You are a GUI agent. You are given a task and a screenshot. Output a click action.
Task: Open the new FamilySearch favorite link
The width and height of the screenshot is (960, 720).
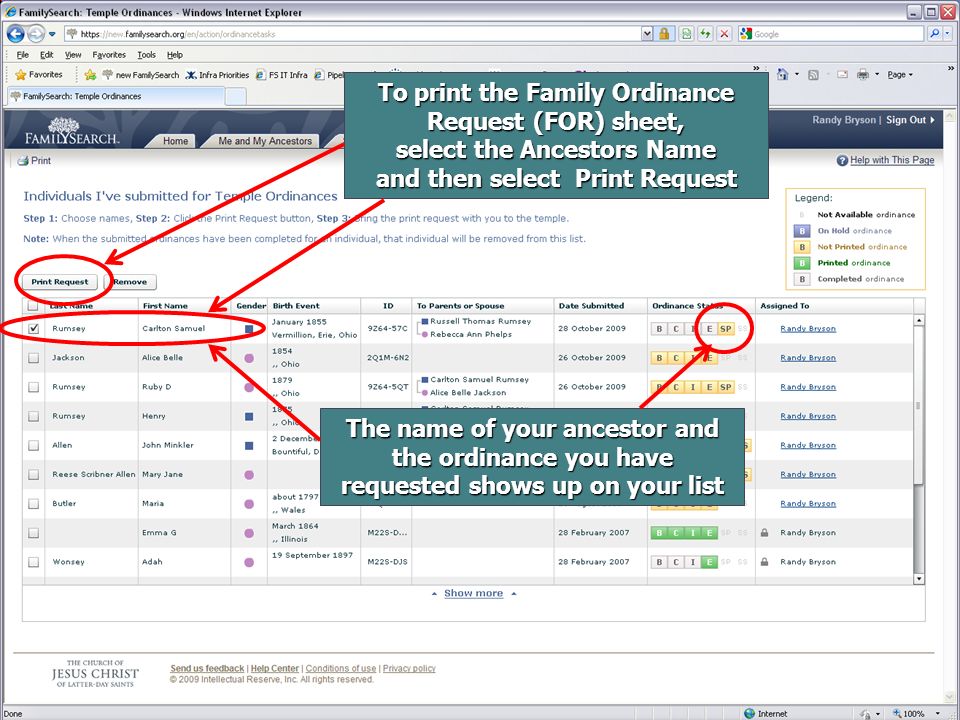coord(140,75)
